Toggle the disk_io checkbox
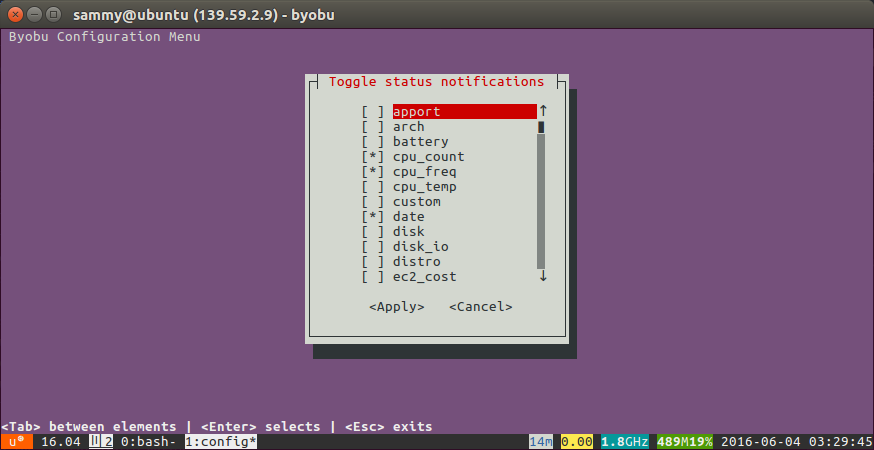 pos(373,246)
